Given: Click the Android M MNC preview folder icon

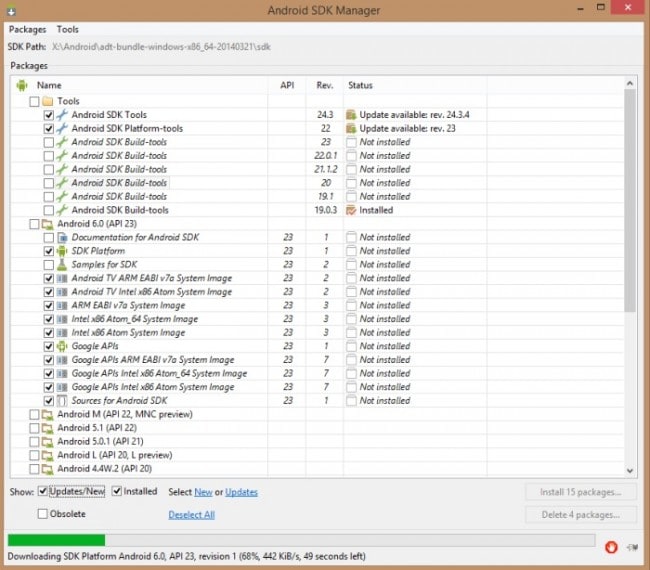Looking at the screenshot, I should click(x=48, y=415).
